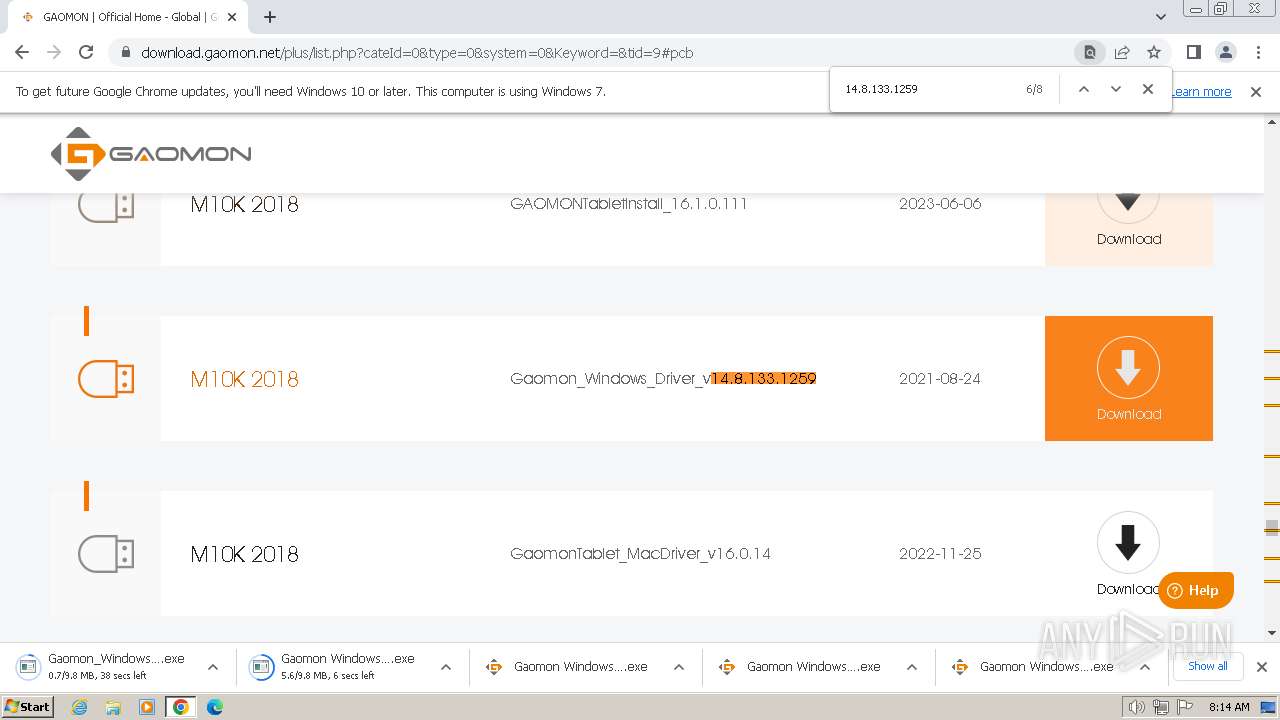Launch Microsoft Edge from taskbar
Screen dimensions: 1280x720
[215, 707]
